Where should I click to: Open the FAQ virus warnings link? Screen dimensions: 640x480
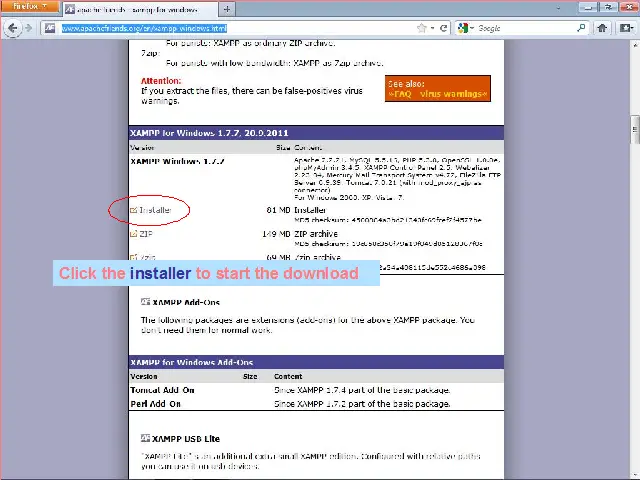pos(438,94)
